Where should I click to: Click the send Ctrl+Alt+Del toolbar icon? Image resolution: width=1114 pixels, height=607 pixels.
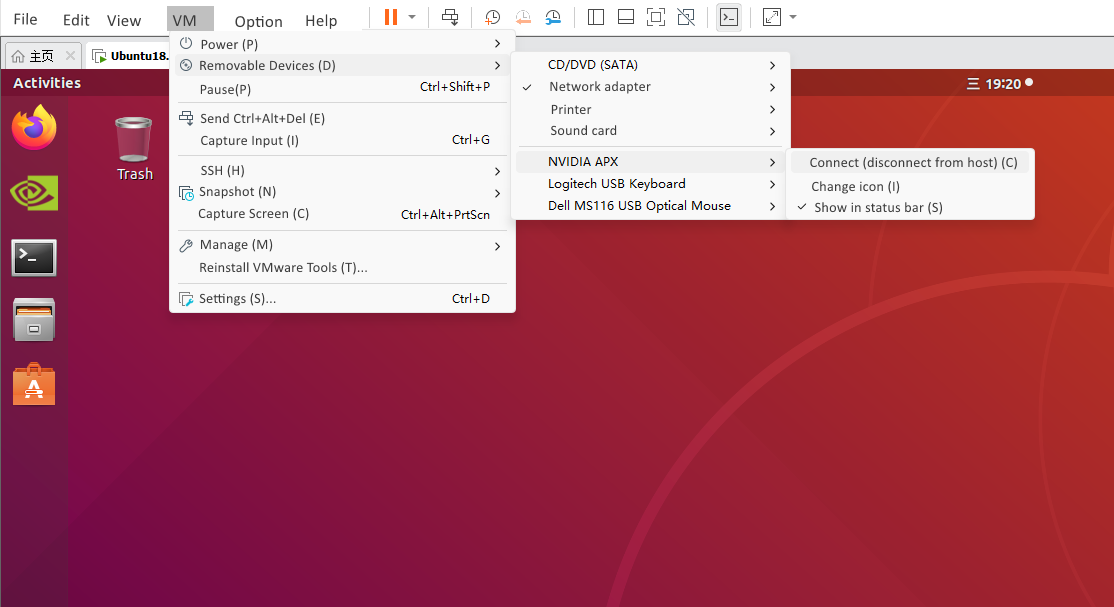(450, 18)
